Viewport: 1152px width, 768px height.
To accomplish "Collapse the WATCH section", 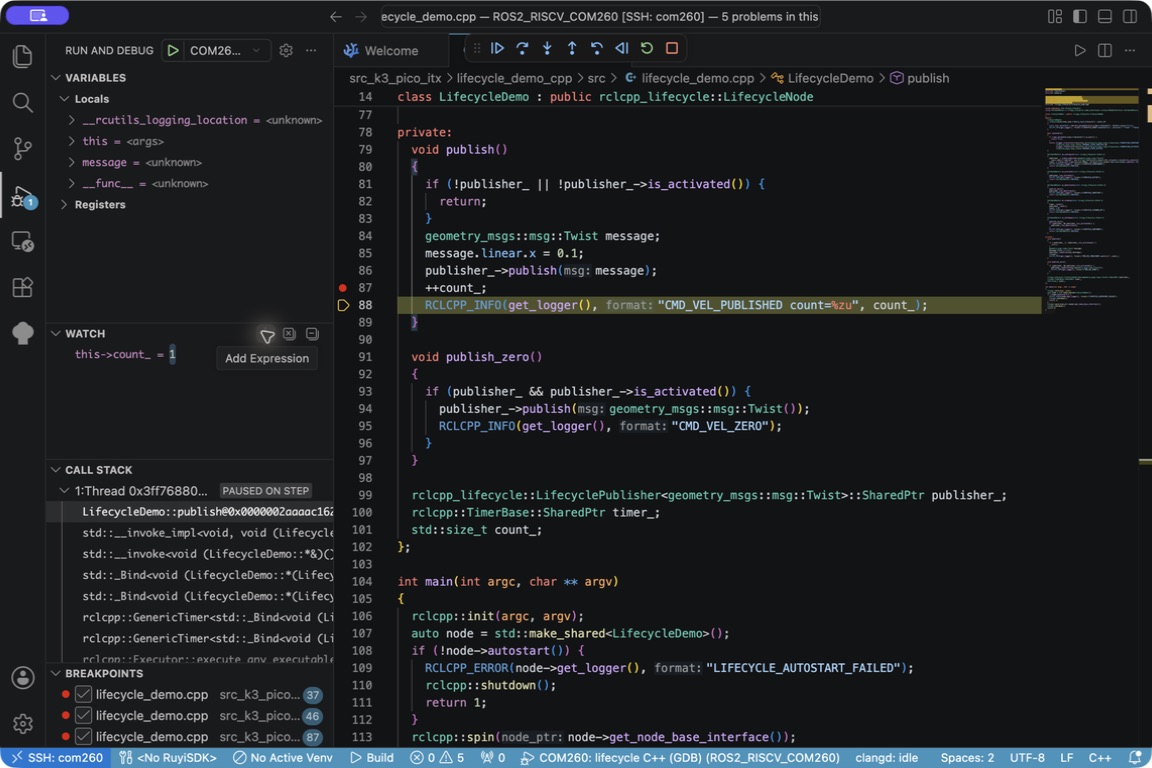I will point(56,334).
